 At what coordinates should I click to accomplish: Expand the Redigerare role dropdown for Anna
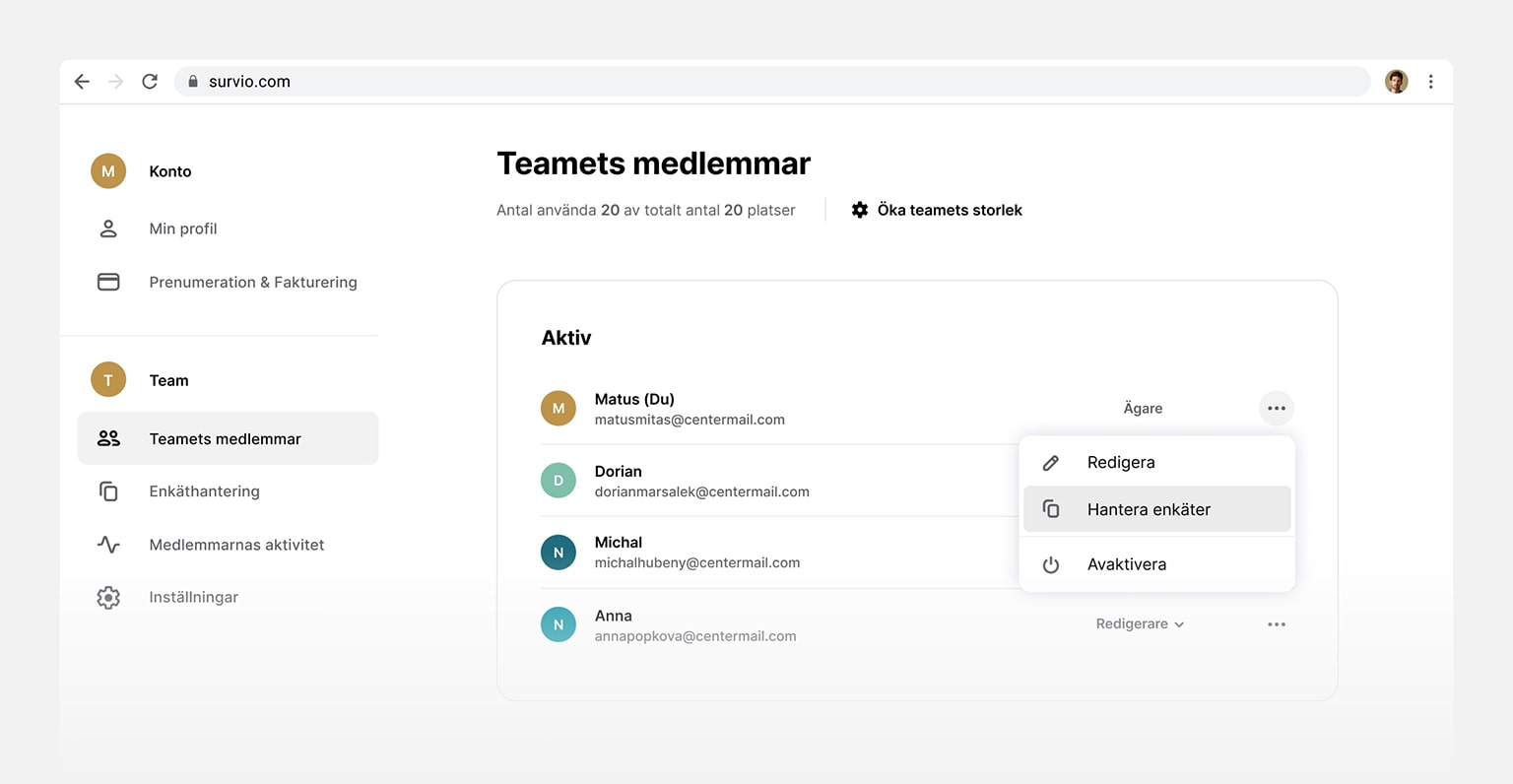pyautogui.click(x=1139, y=623)
